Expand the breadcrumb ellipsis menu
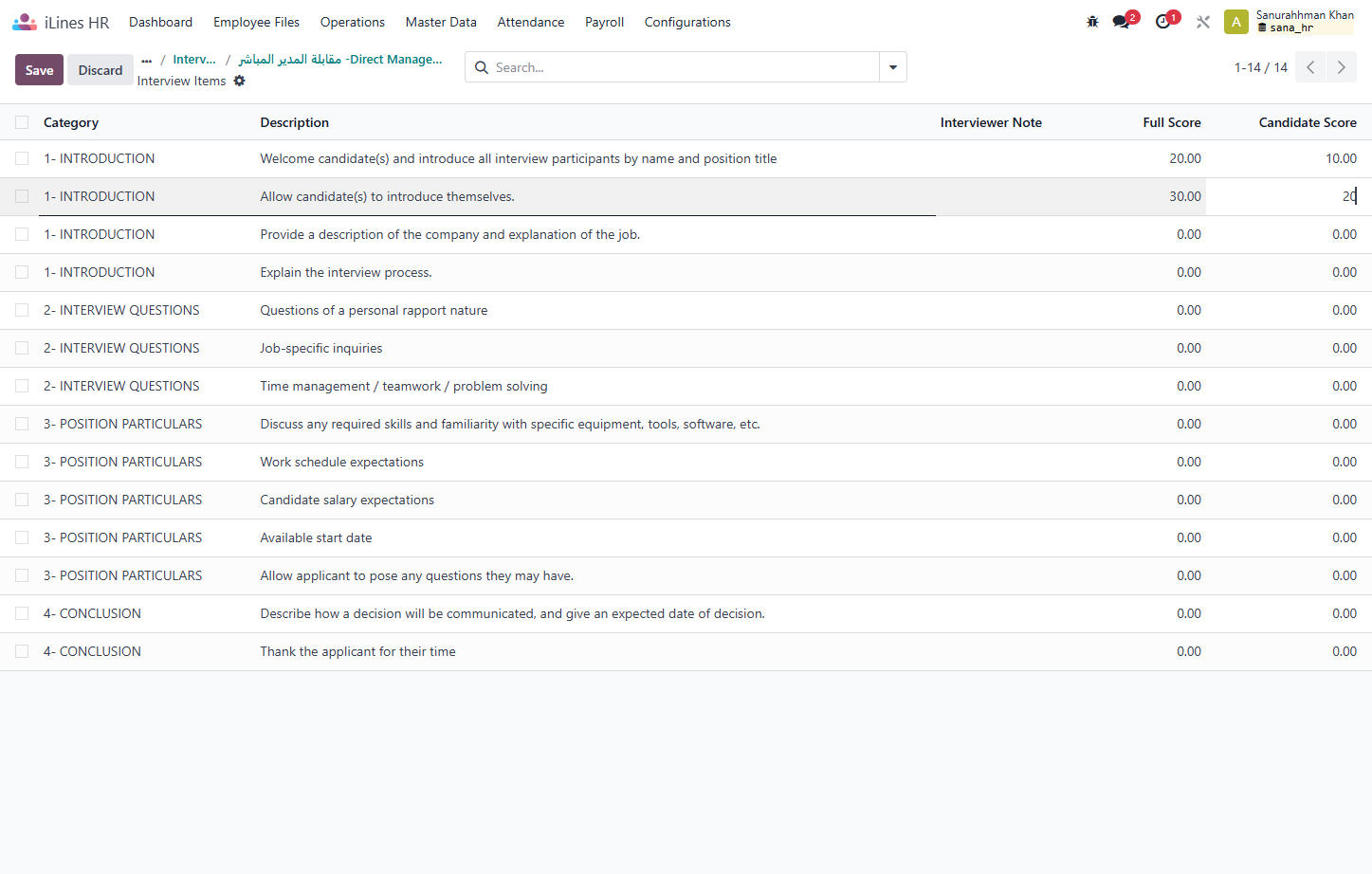Image resolution: width=1372 pixels, height=874 pixels. (146, 60)
